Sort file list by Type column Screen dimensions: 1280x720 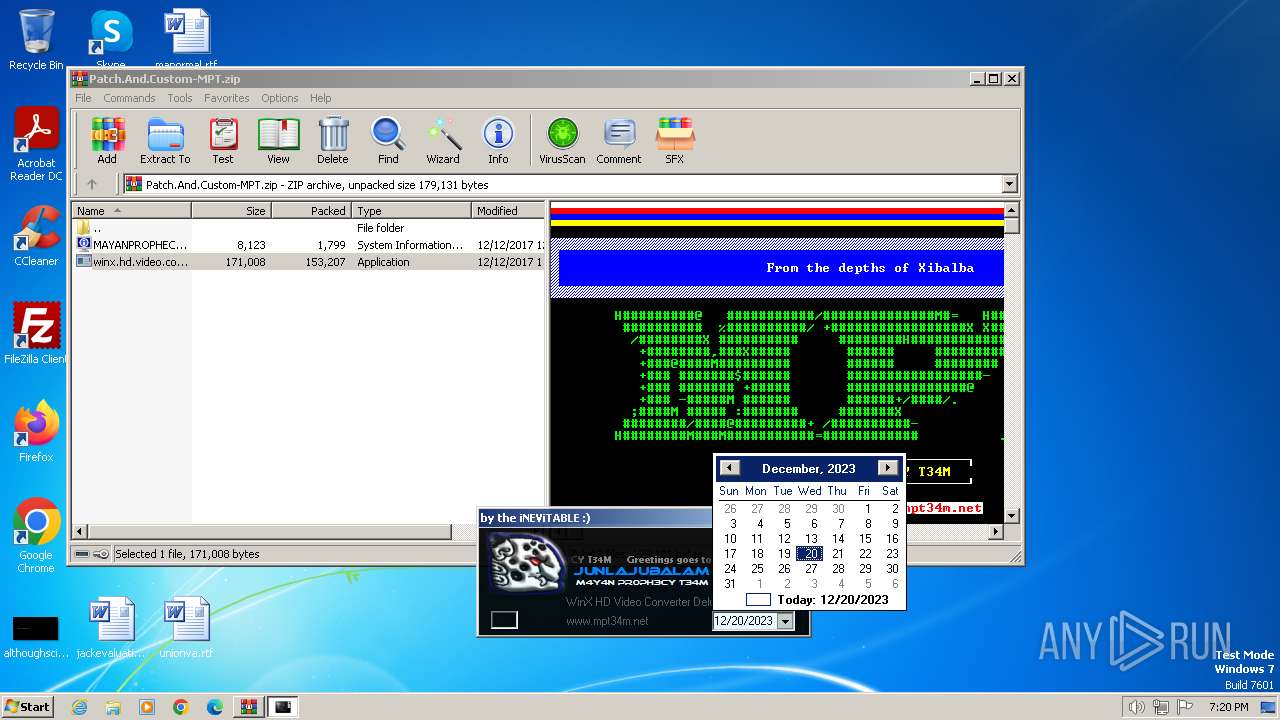(411, 211)
